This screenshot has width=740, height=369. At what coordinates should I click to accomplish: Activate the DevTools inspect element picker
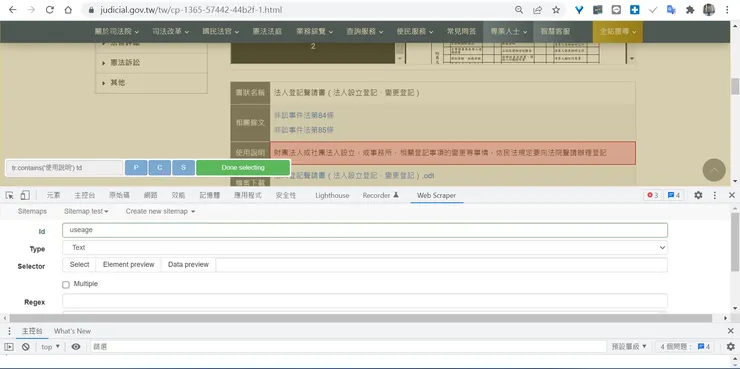pyautogui.click(x=9, y=195)
